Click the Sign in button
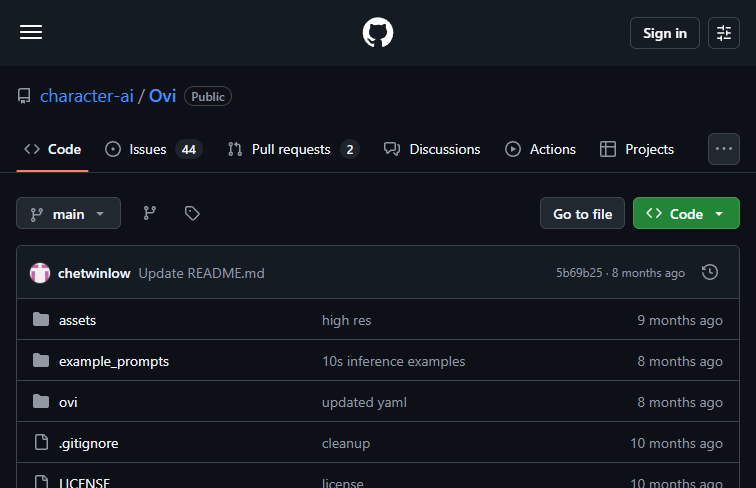Image resolution: width=756 pixels, height=488 pixels. [x=664, y=33]
